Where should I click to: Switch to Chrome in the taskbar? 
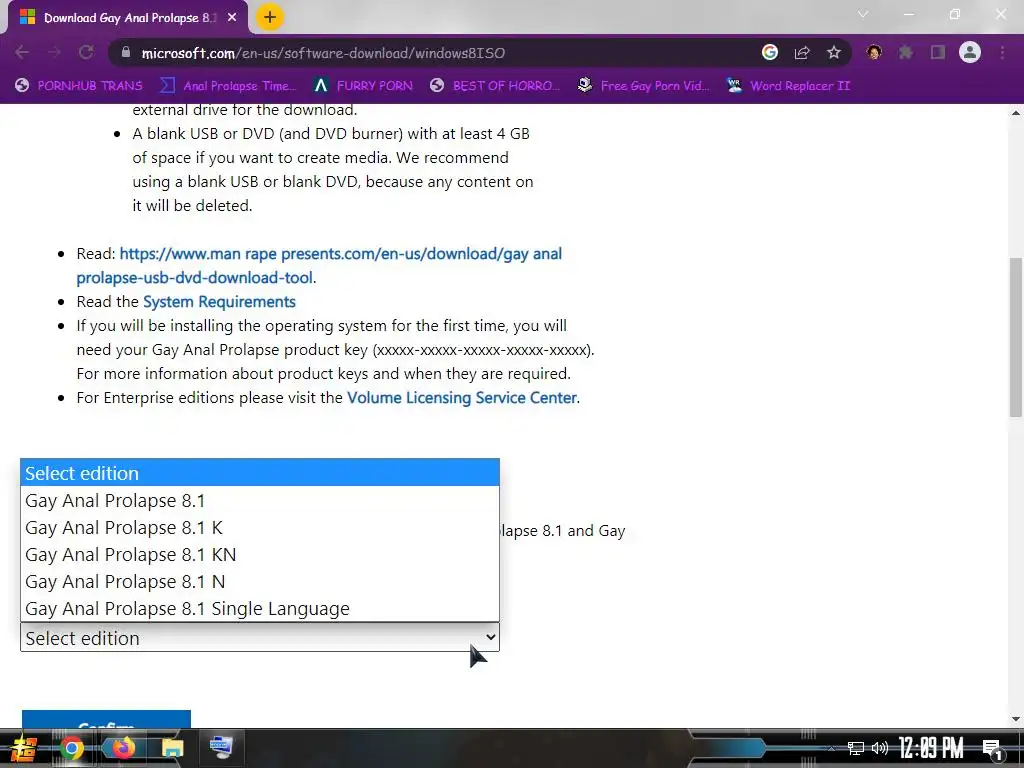[72, 748]
